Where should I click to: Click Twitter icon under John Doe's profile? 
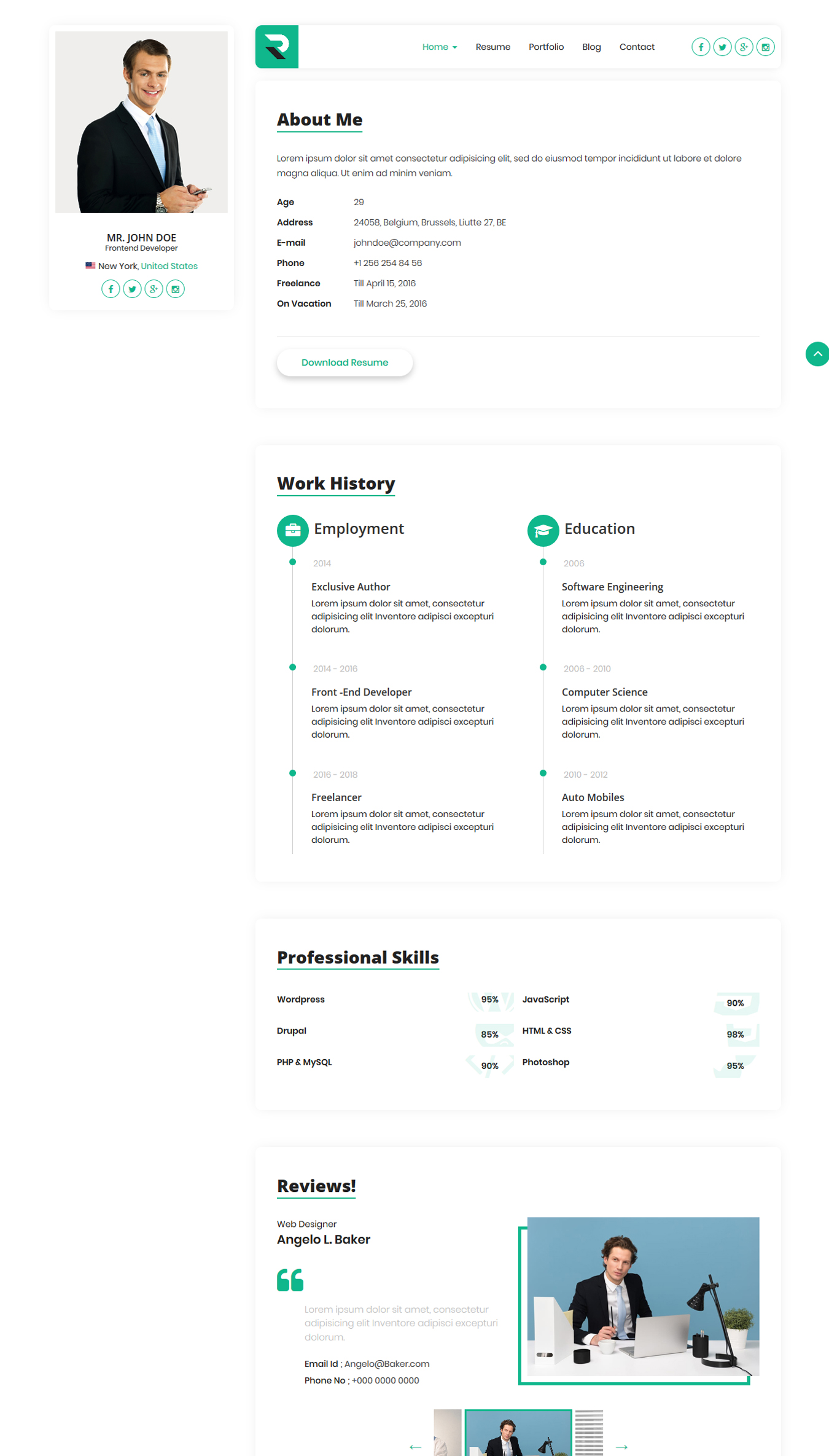click(x=132, y=289)
